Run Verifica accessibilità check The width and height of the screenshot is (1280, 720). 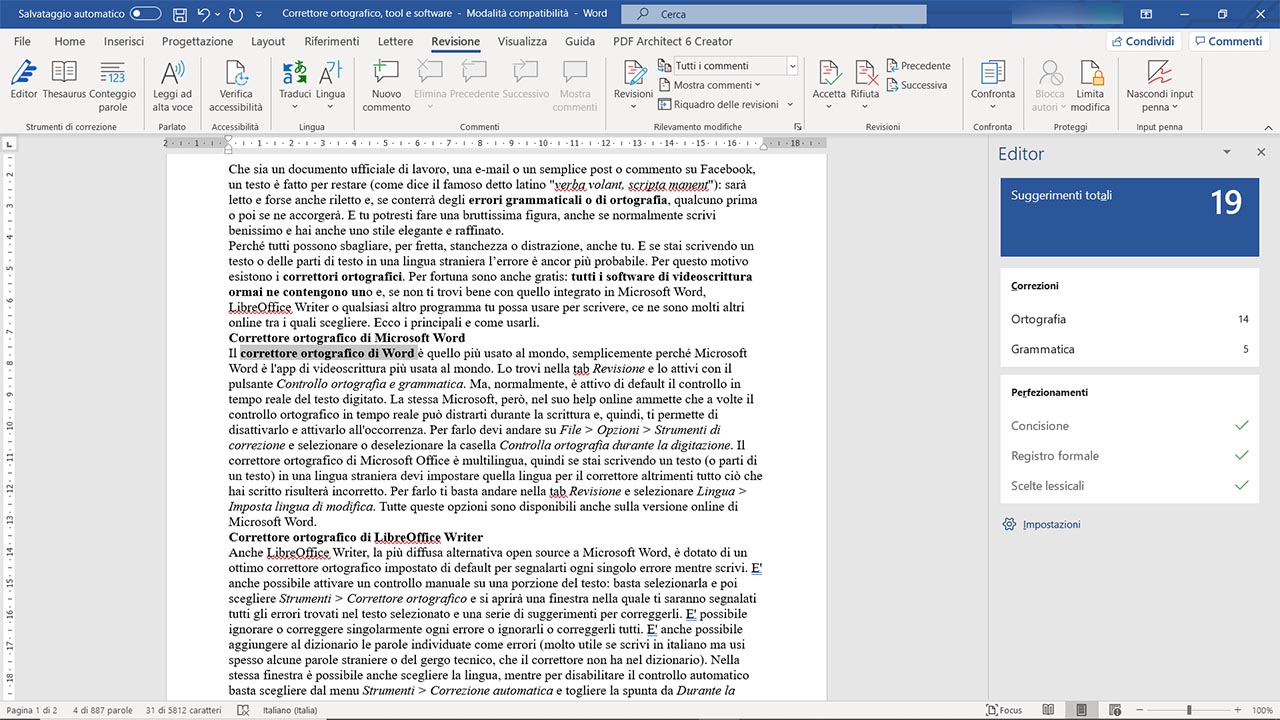pyautogui.click(x=236, y=86)
